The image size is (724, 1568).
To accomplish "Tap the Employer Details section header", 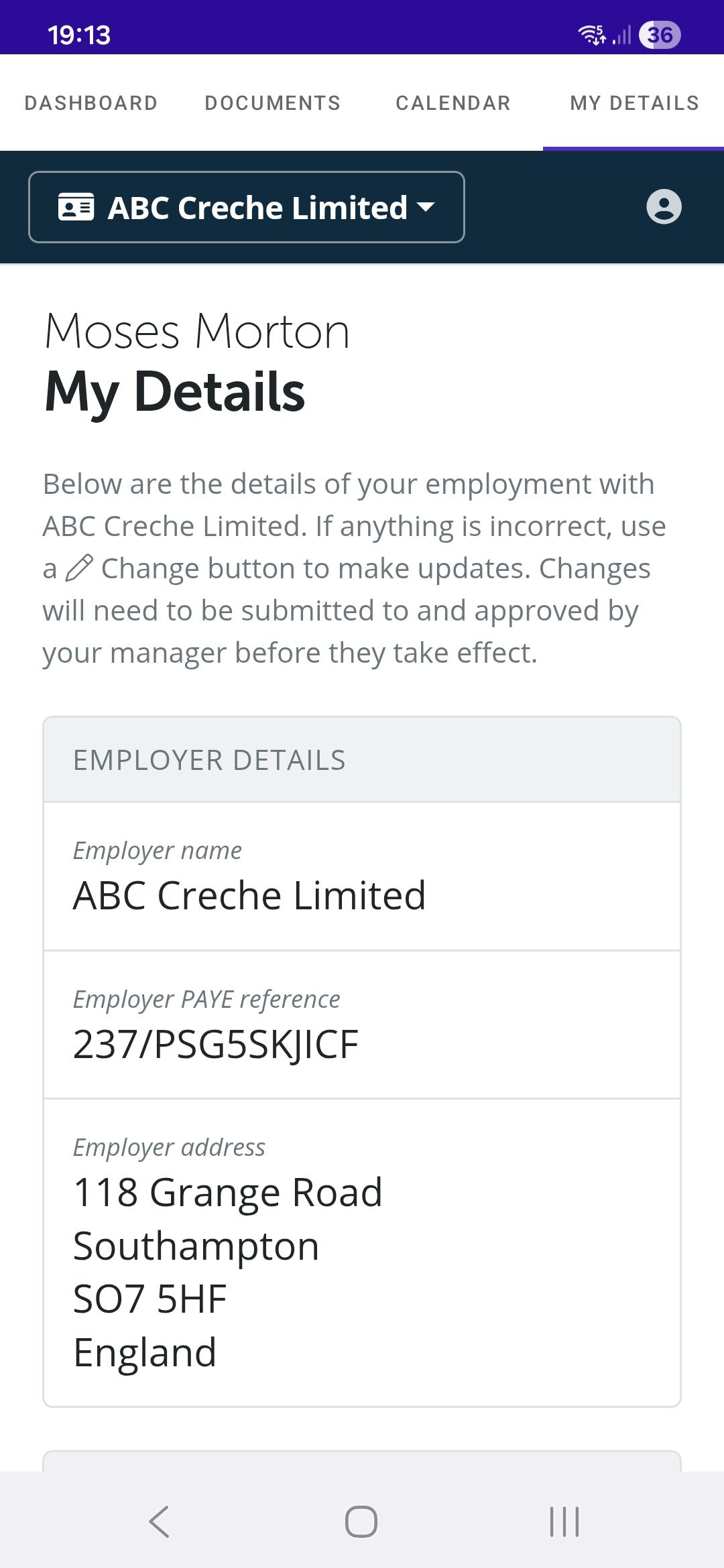I will coord(209,761).
